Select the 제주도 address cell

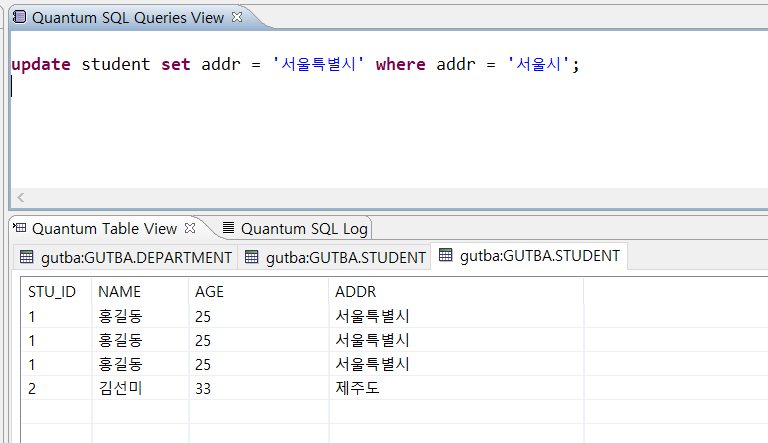(456, 388)
